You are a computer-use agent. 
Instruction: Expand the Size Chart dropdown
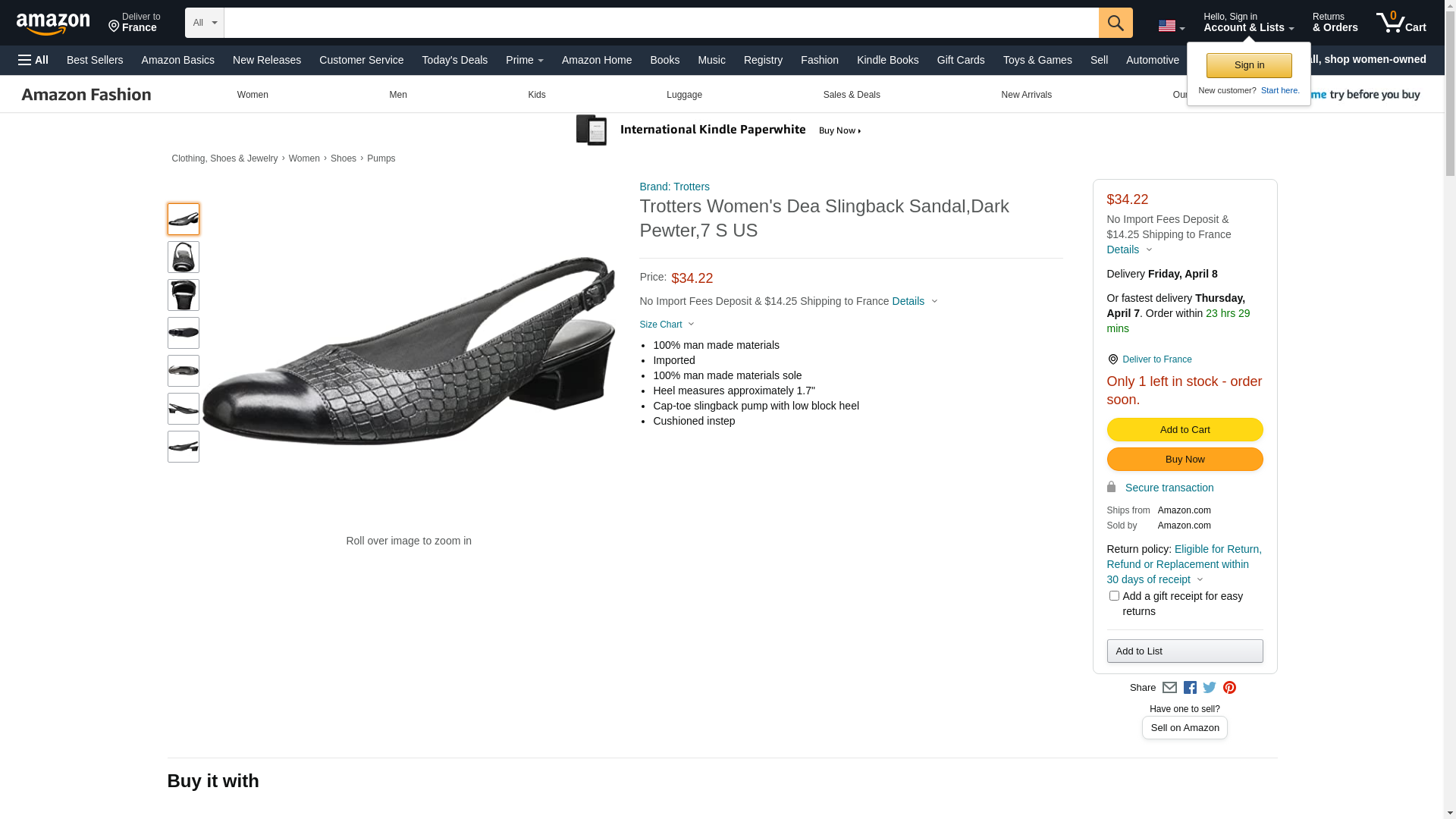point(667,325)
